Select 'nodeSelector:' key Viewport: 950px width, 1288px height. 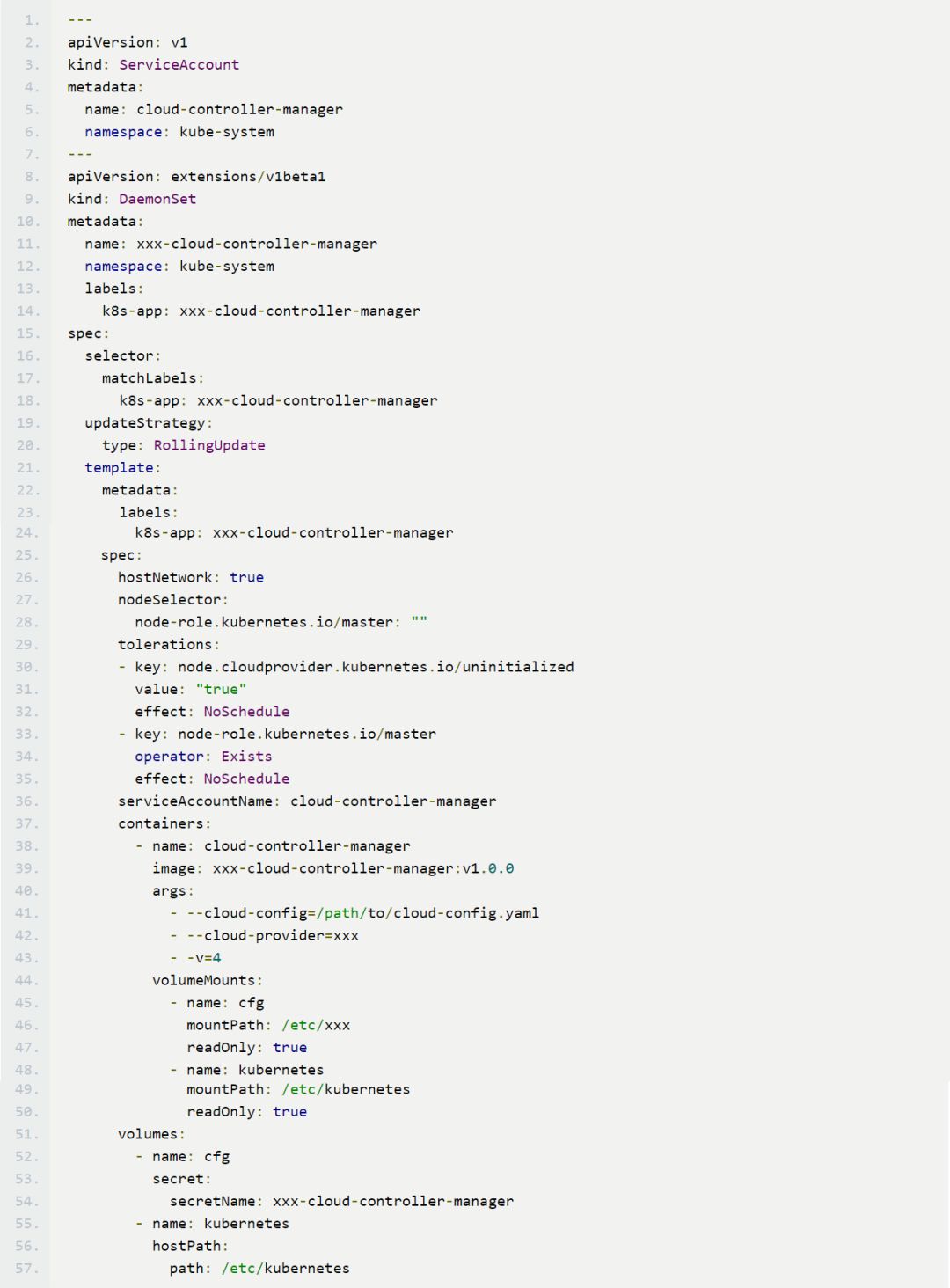173,600
